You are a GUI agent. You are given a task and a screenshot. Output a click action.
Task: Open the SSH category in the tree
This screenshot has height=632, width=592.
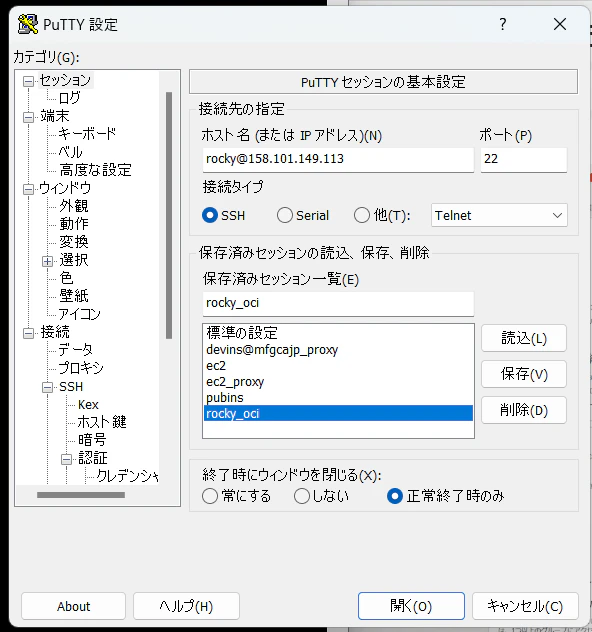point(71,387)
